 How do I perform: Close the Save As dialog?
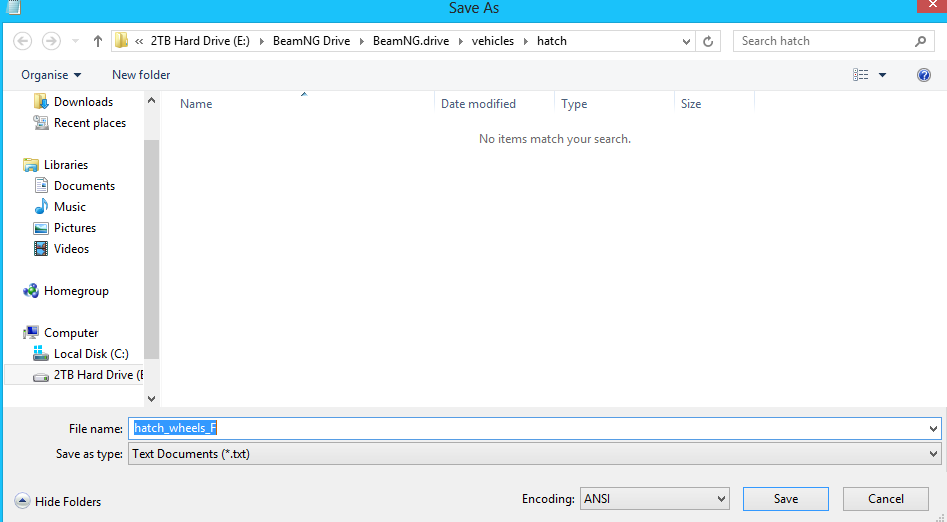[x=932, y=5]
